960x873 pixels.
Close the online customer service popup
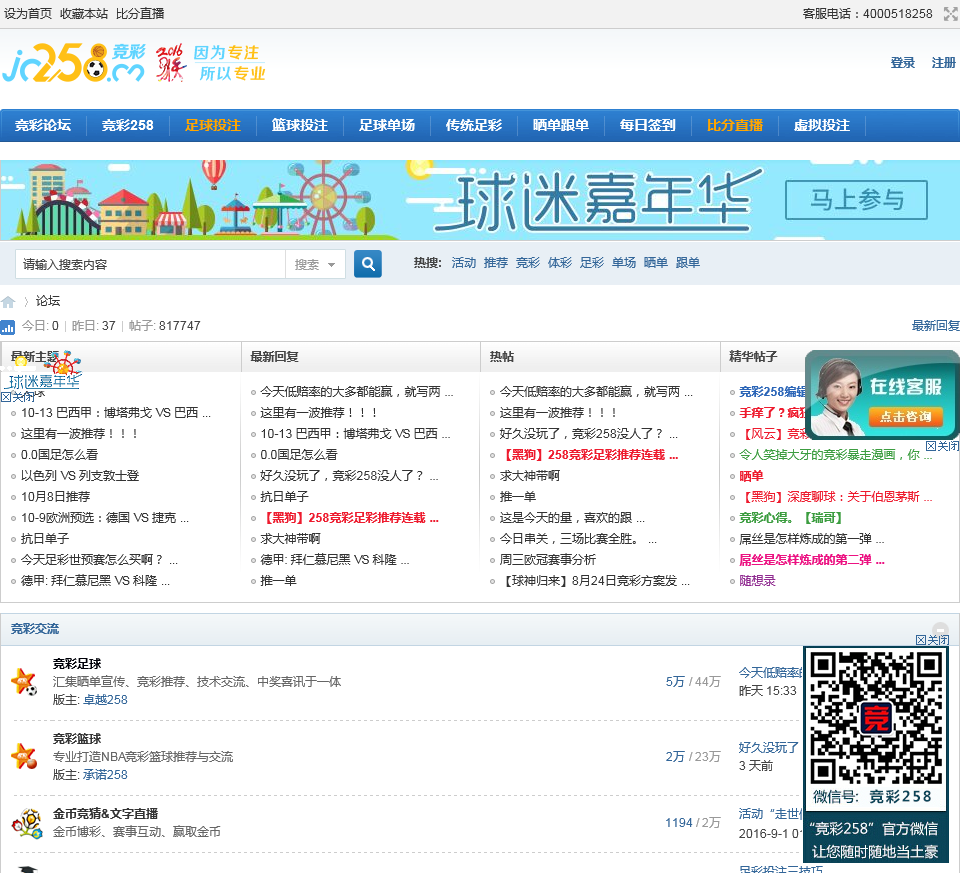click(x=943, y=446)
